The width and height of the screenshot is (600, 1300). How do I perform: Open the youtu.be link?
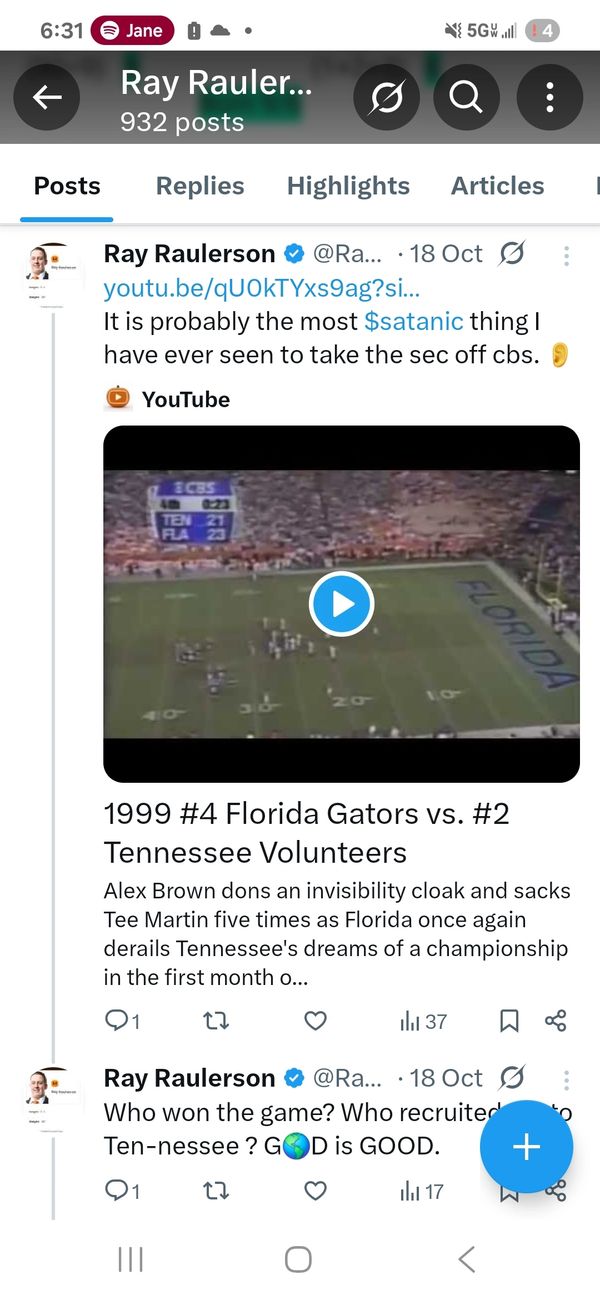pos(262,289)
